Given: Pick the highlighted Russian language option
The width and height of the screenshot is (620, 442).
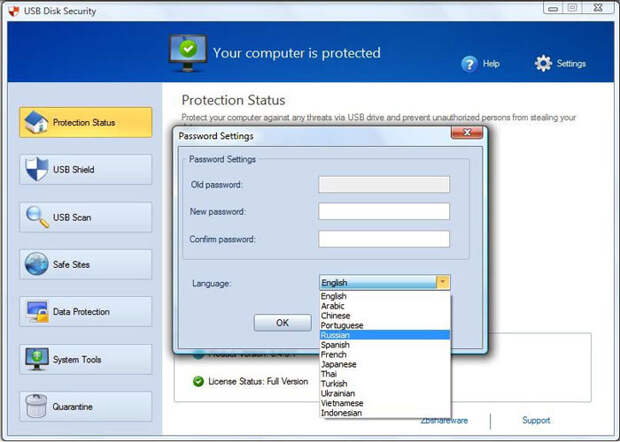Looking at the screenshot, I should pyautogui.click(x=385, y=335).
